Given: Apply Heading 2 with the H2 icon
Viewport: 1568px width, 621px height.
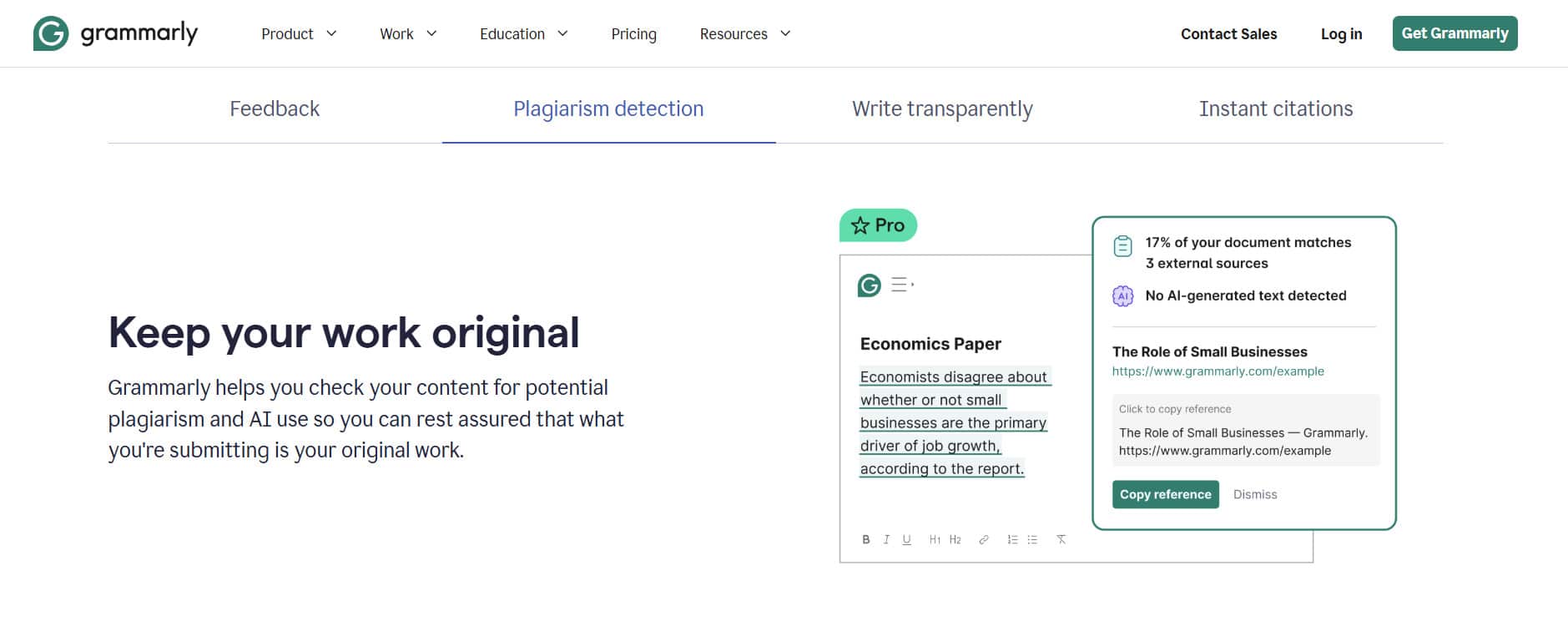Looking at the screenshot, I should click(955, 540).
